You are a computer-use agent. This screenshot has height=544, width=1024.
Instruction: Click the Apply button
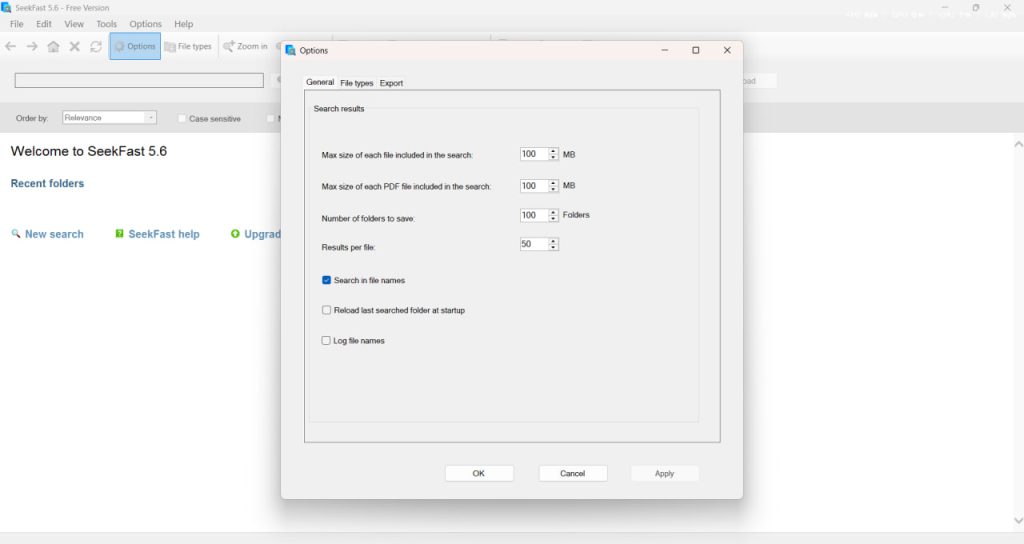click(x=664, y=473)
